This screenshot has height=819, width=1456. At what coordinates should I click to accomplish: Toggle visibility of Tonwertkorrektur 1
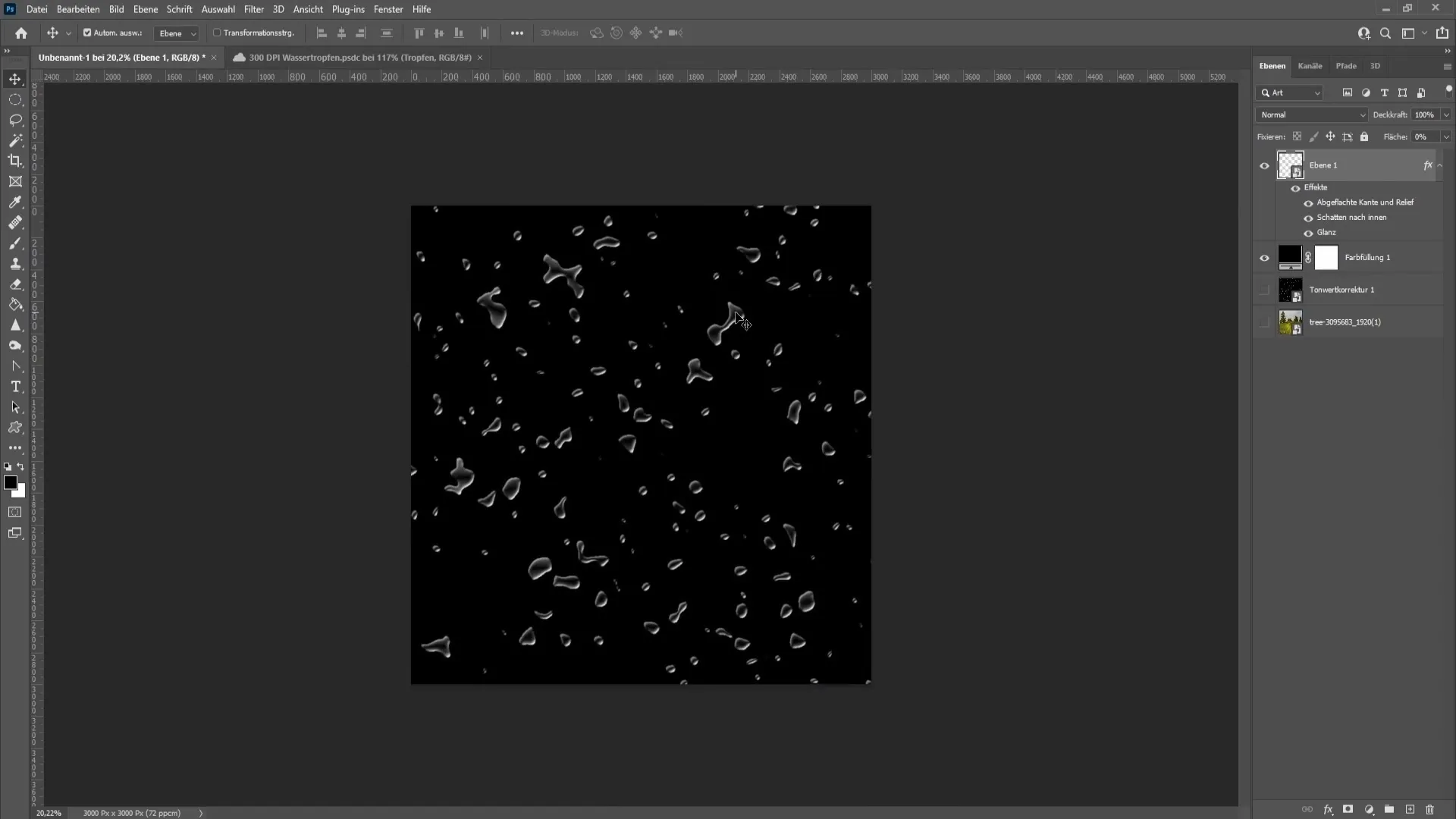point(1264,290)
